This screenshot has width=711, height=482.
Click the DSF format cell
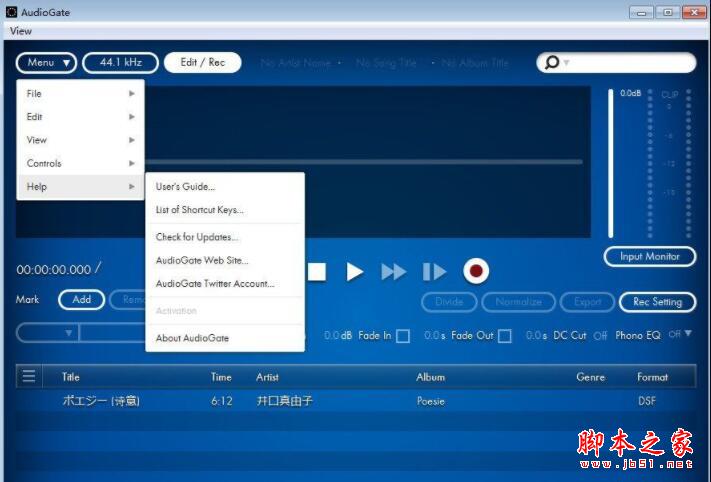coord(647,401)
